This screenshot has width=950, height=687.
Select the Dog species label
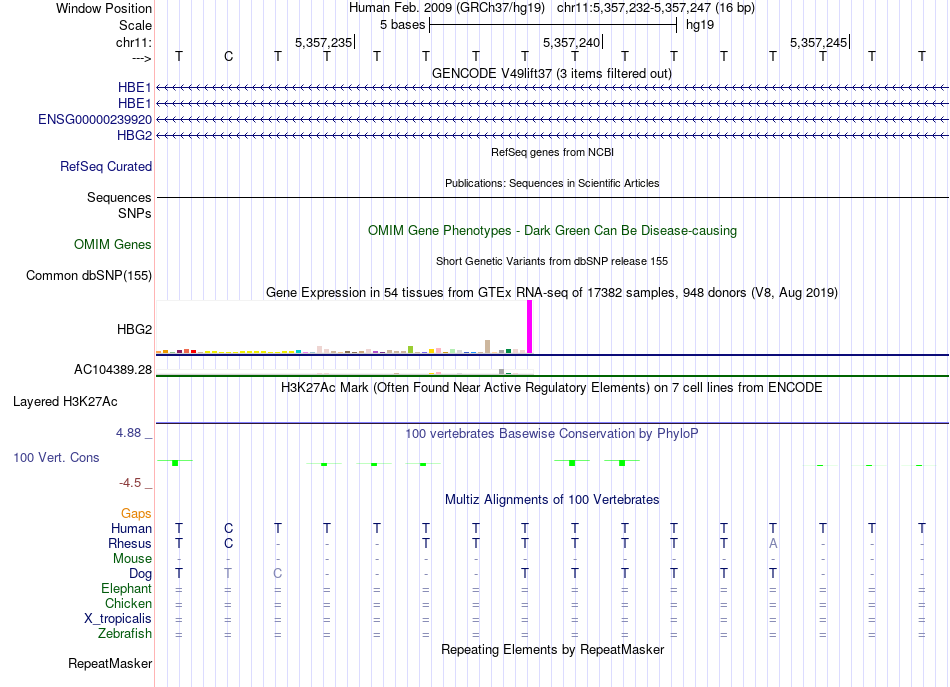pyautogui.click(x=140, y=574)
